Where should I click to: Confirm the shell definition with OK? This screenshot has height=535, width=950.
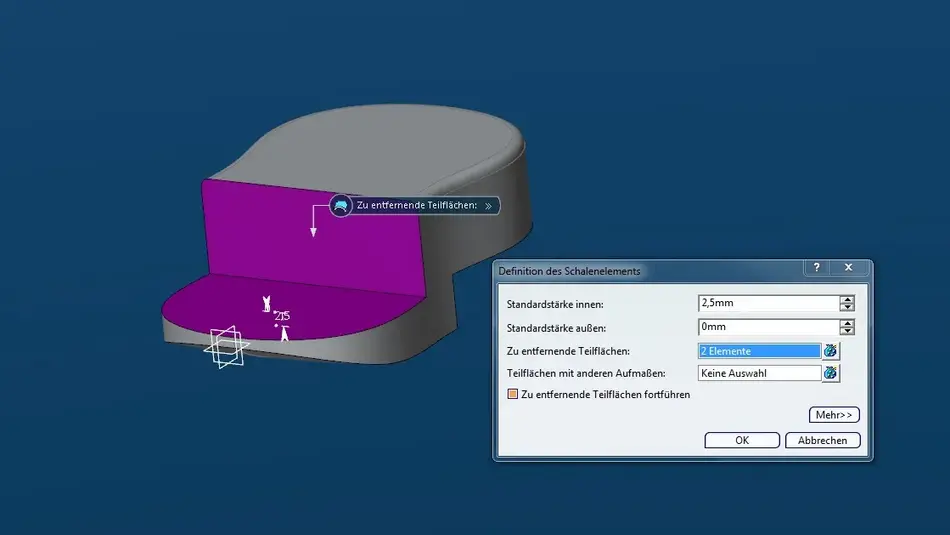coord(742,440)
